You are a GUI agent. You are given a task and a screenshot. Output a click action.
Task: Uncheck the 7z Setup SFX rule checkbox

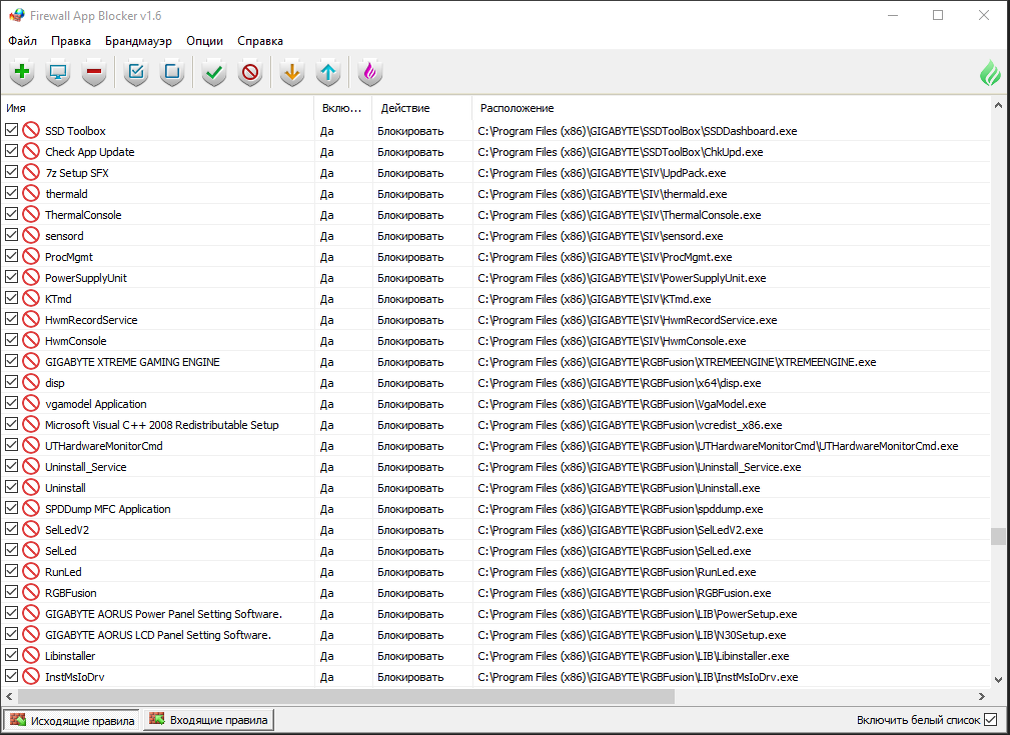11,172
